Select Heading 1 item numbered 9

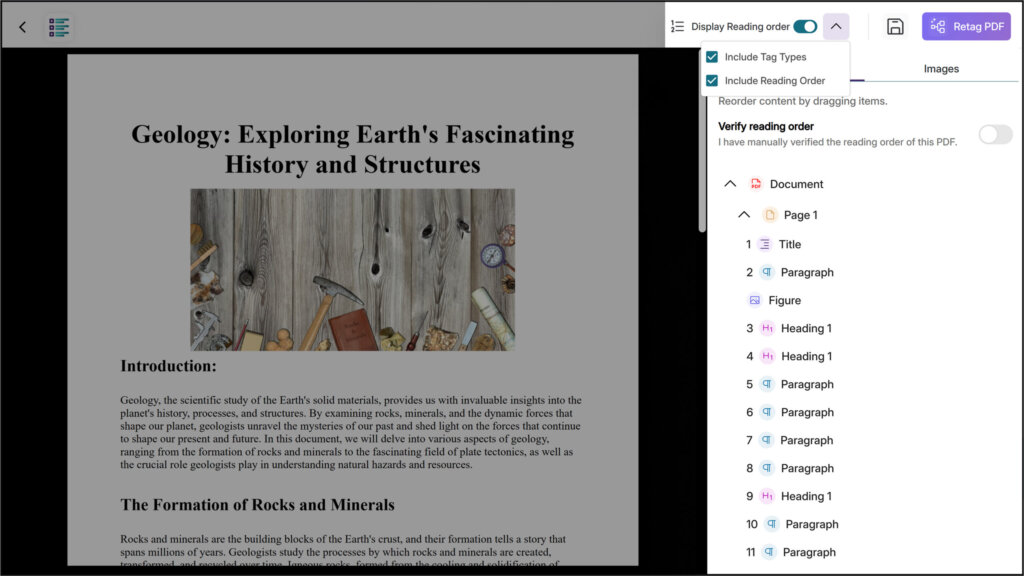[805, 496]
